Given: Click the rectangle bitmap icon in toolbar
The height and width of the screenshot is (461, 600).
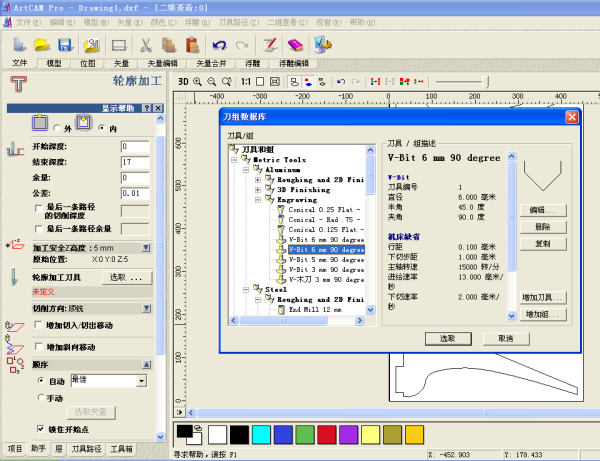Looking at the screenshot, I should [119, 45].
